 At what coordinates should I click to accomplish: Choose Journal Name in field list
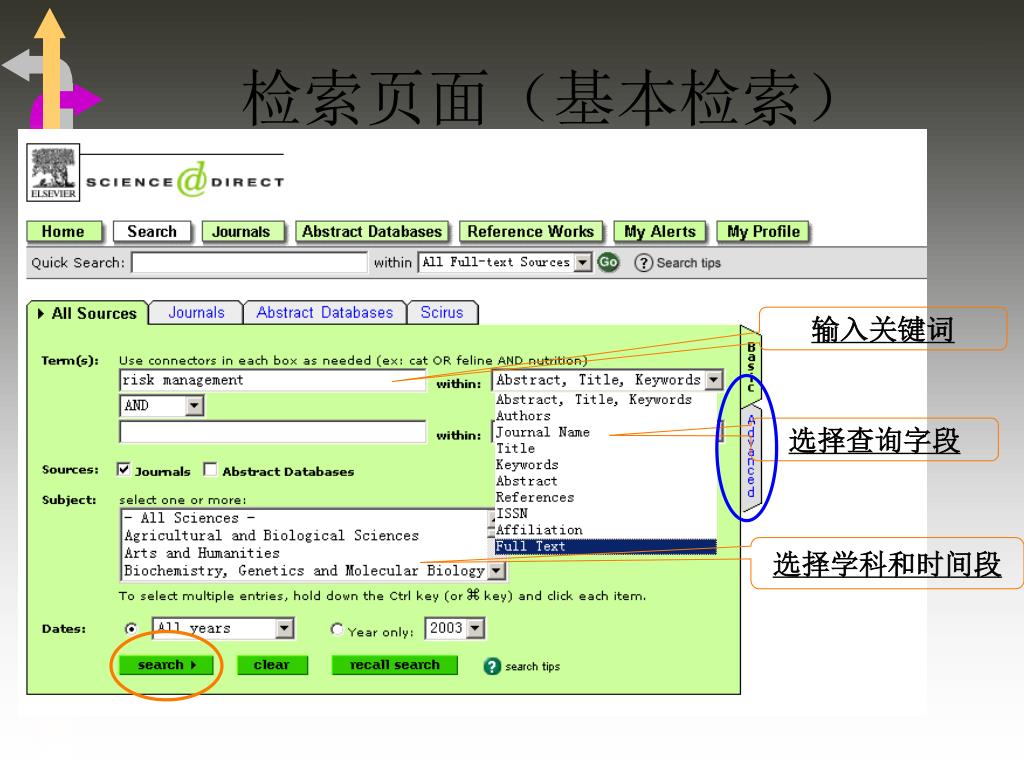543,432
